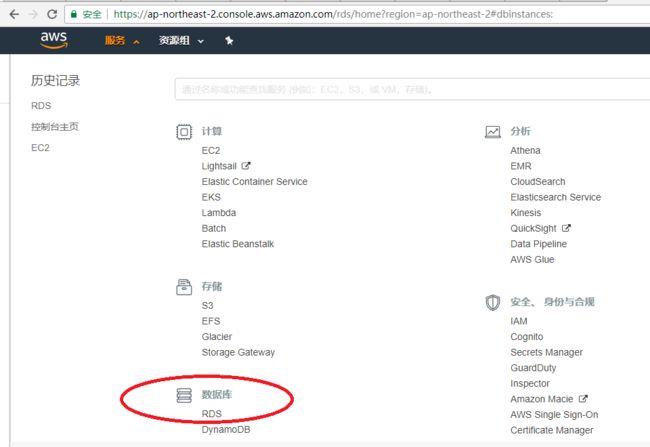Reload the page with refresh icon
Image resolution: width=650 pixels, height=447 pixels.
52,14
